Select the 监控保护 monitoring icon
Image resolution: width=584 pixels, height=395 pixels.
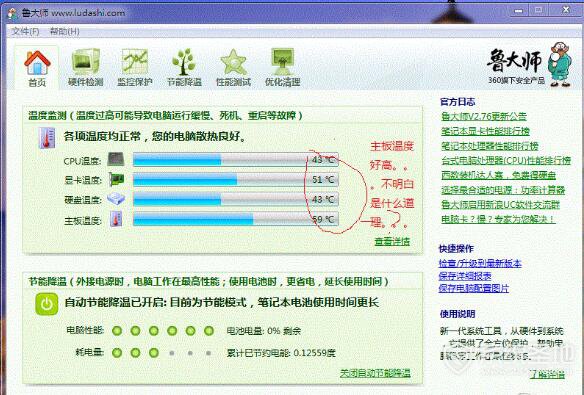pos(134,68)
